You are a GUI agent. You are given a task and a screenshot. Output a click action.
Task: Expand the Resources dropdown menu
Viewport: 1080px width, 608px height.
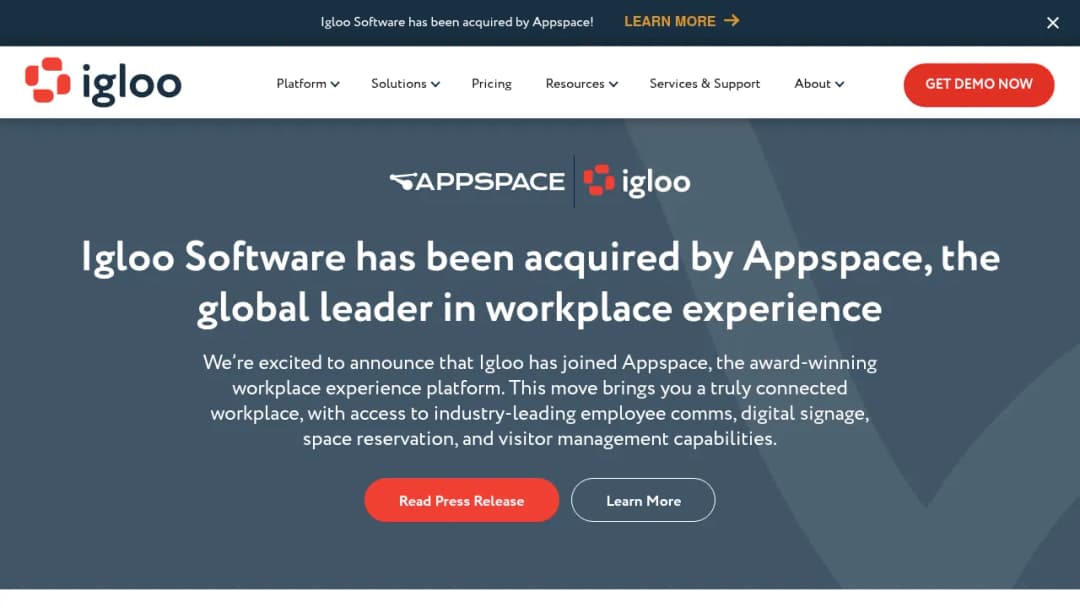point(581,84)
